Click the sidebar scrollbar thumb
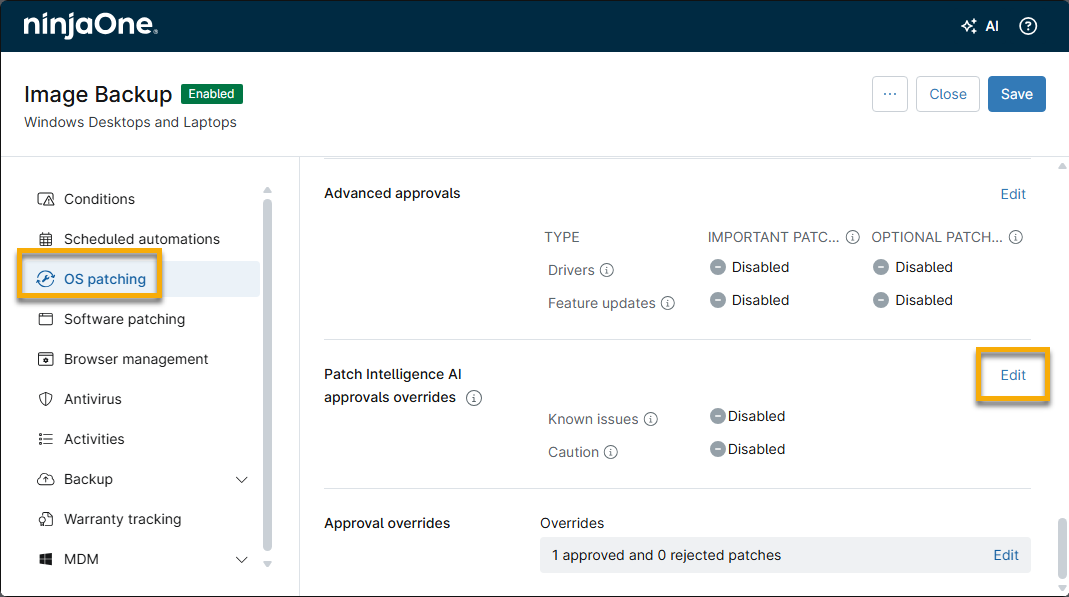This screenshot has height=597, width=1069. pyautogui.click(x=267, y=375)
